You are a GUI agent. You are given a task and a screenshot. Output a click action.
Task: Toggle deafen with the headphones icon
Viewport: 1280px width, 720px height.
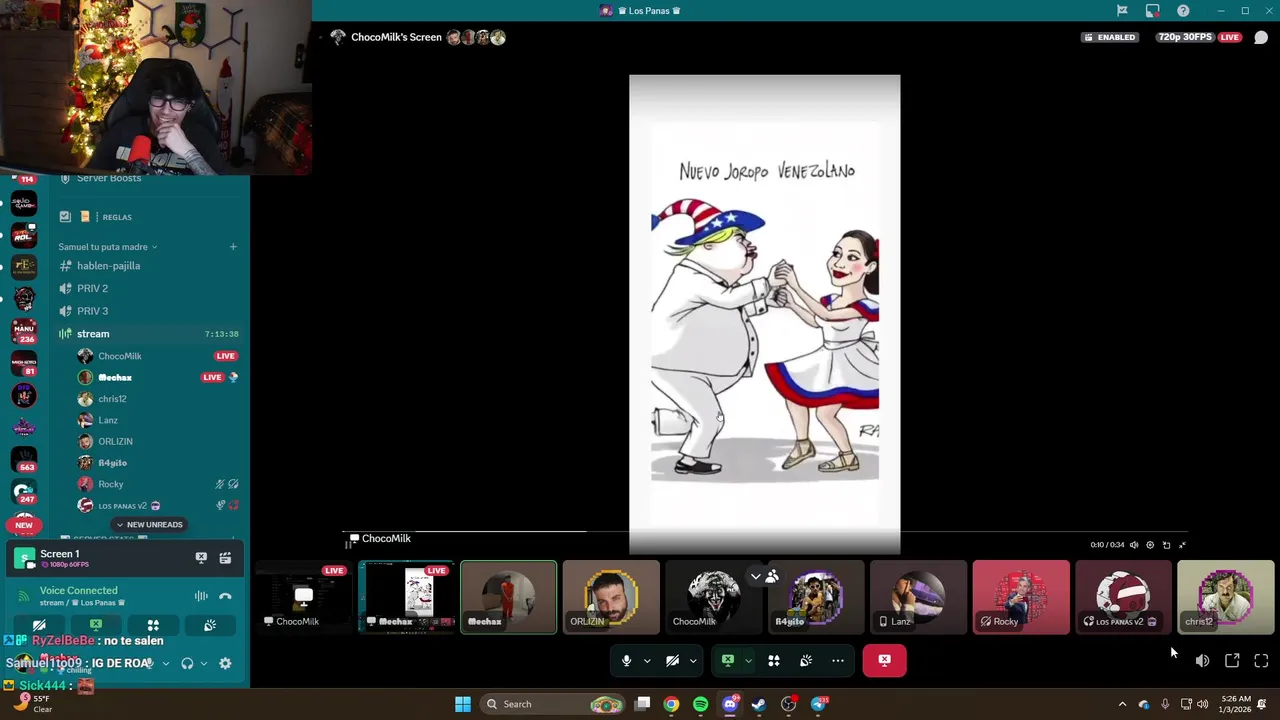click(187, 663)
